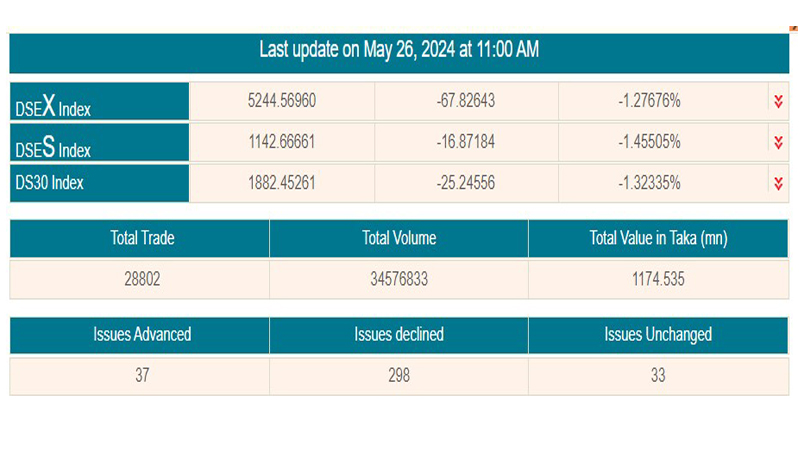Image resolution: width=800 pixels, height=450 pixels.
Task: Click the red down-arrow icon for DS30 Index
Action: click(777, 183)
